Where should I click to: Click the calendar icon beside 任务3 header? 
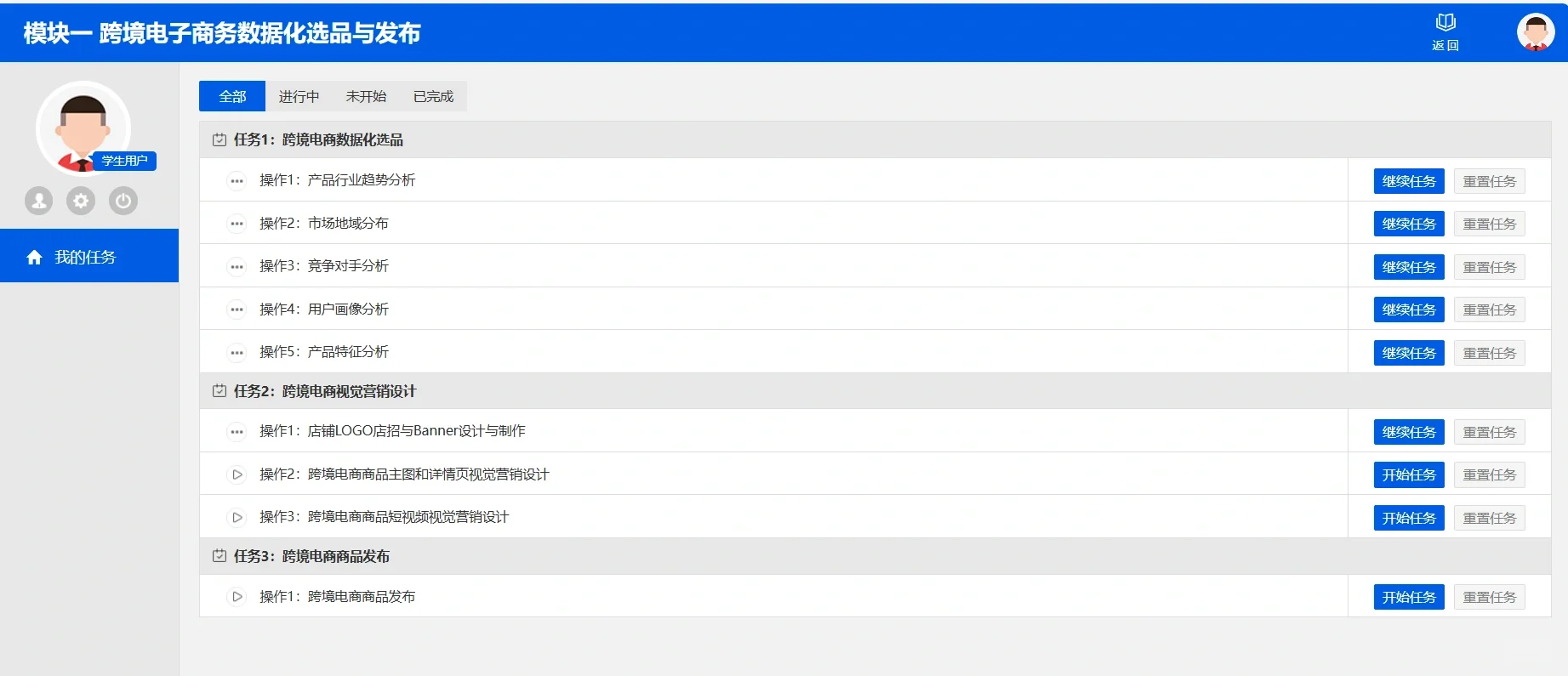(220, 556)
